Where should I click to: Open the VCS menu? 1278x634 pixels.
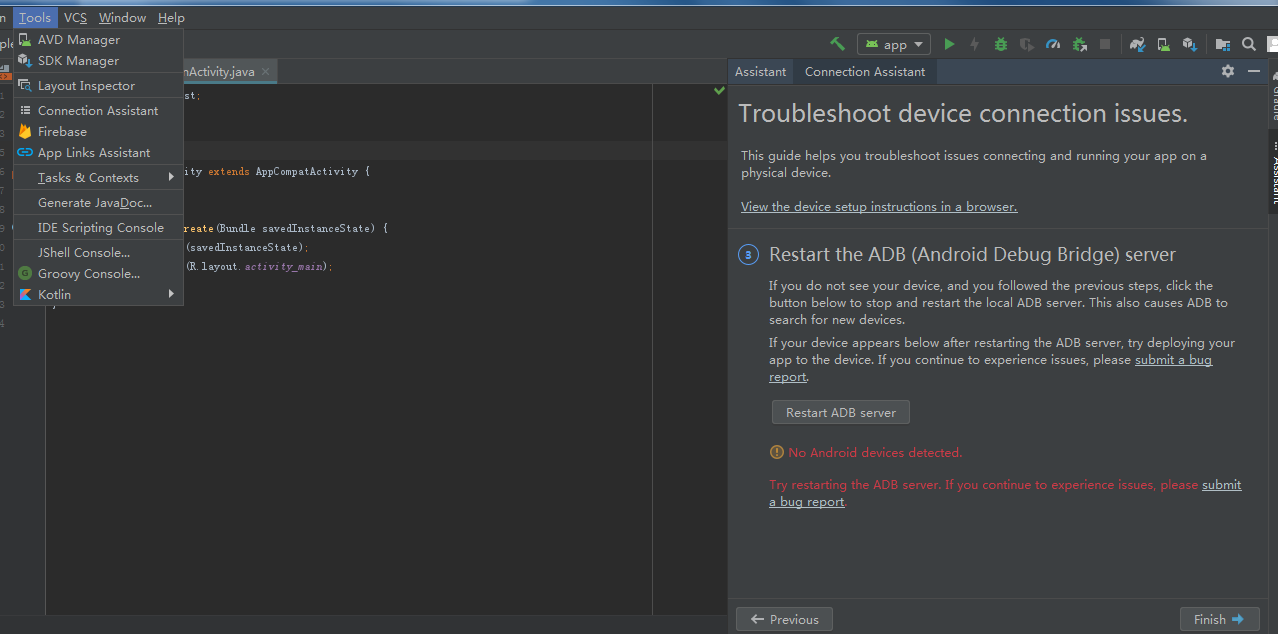point(75,17)
